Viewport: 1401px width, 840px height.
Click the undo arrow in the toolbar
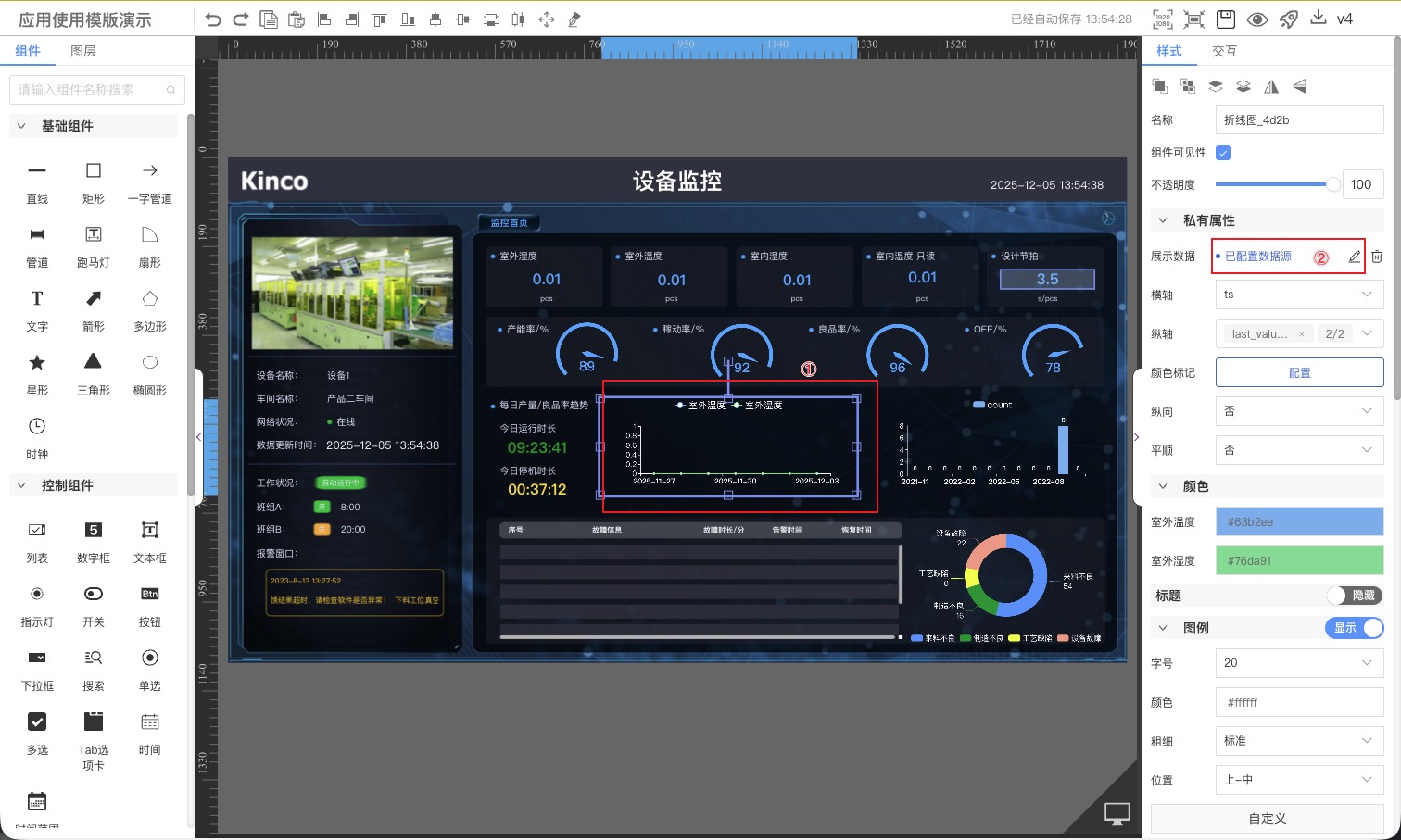point(213,19)
